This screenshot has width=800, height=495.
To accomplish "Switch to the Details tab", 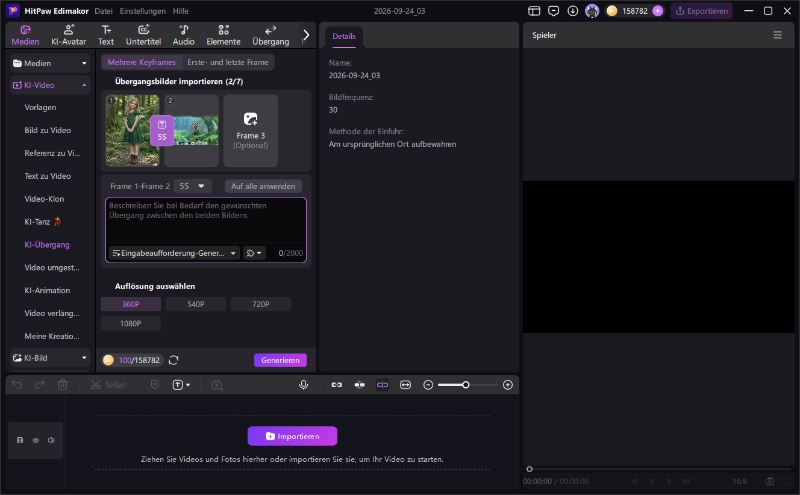I will click(344, 36).
